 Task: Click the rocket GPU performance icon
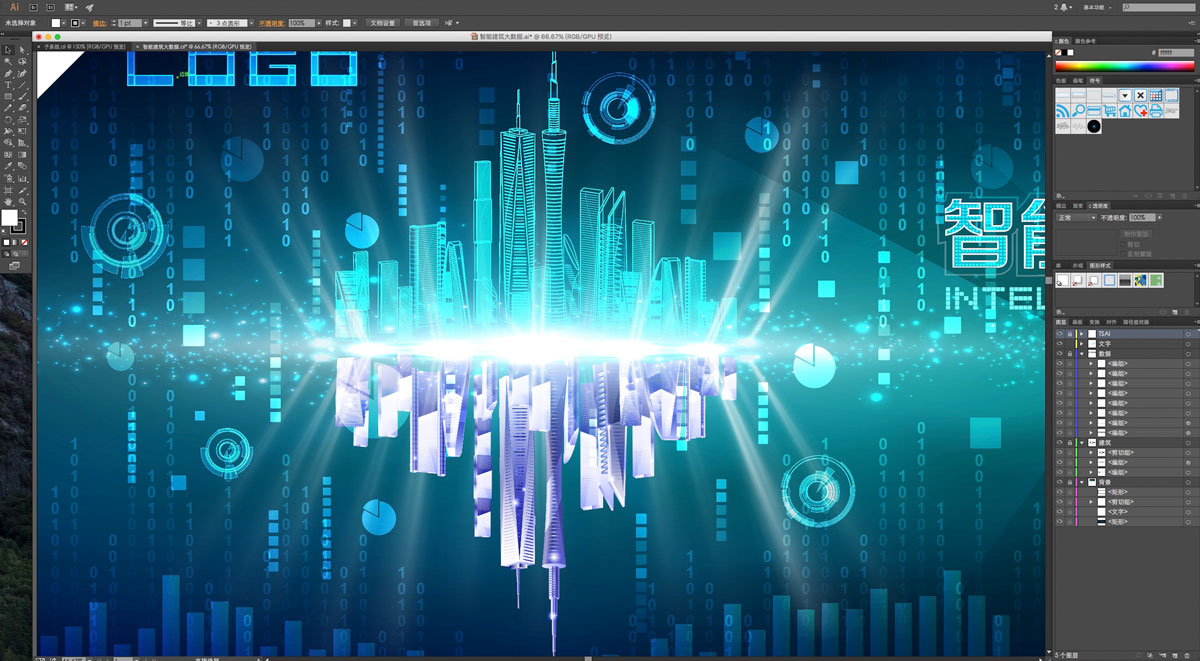tap(89, 7)
